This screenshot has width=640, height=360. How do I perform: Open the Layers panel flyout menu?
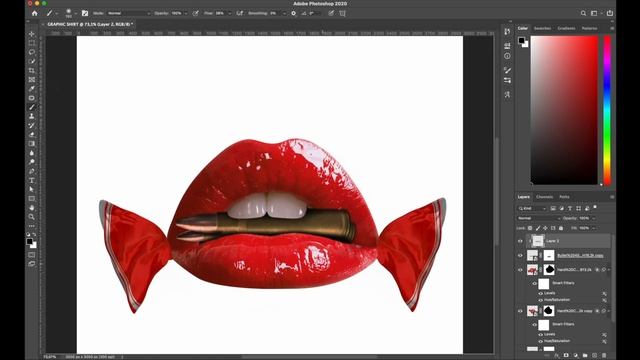click(x=612, y=197)
